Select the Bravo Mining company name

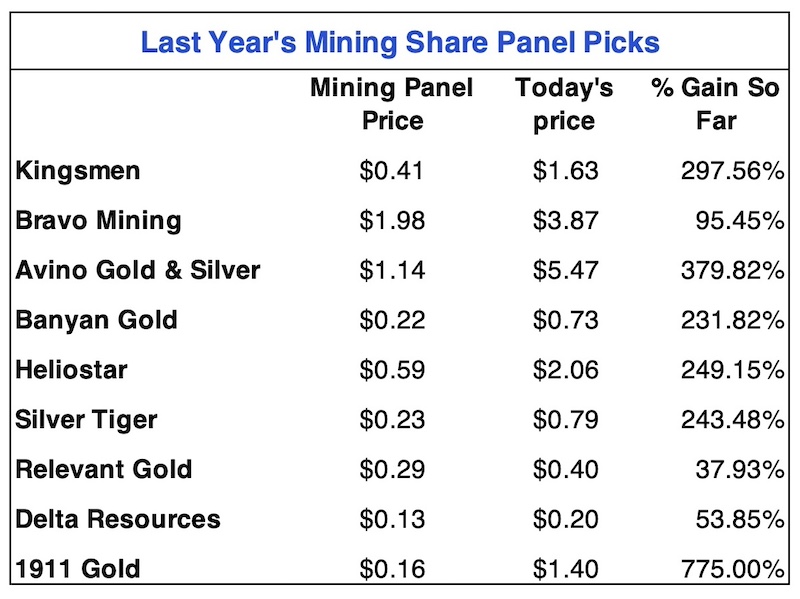tap(98, 220)
